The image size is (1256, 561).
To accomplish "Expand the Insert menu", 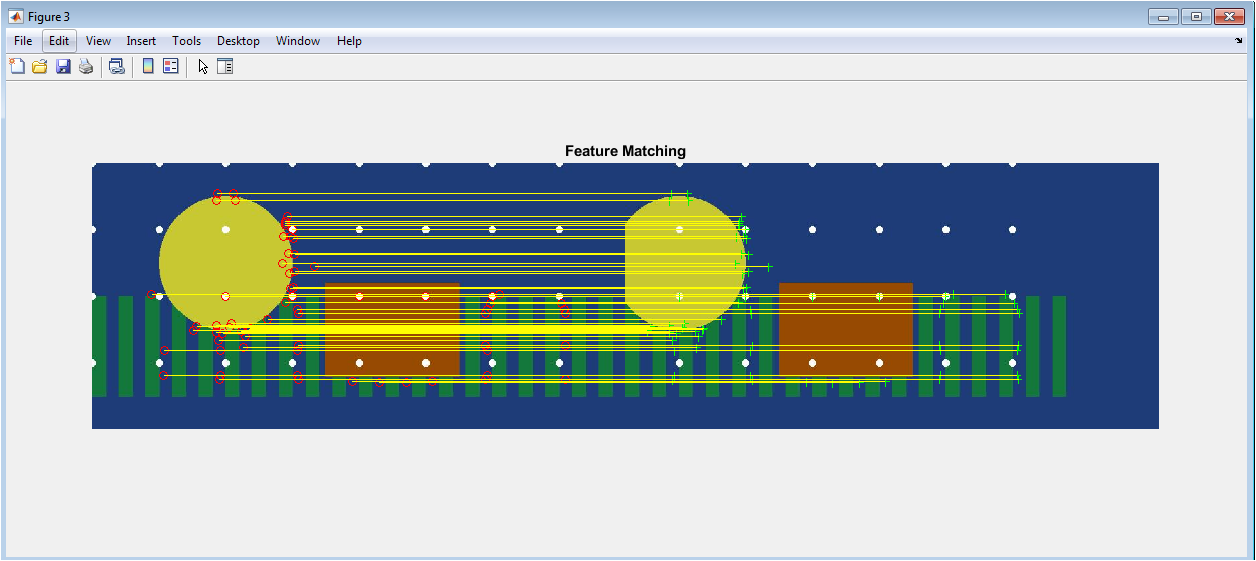I will (x=141, y=41).
